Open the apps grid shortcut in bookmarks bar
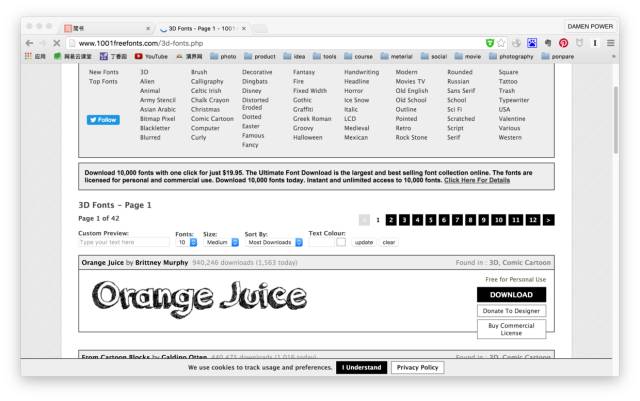640x401 pixels. click(x=35, y=56)
